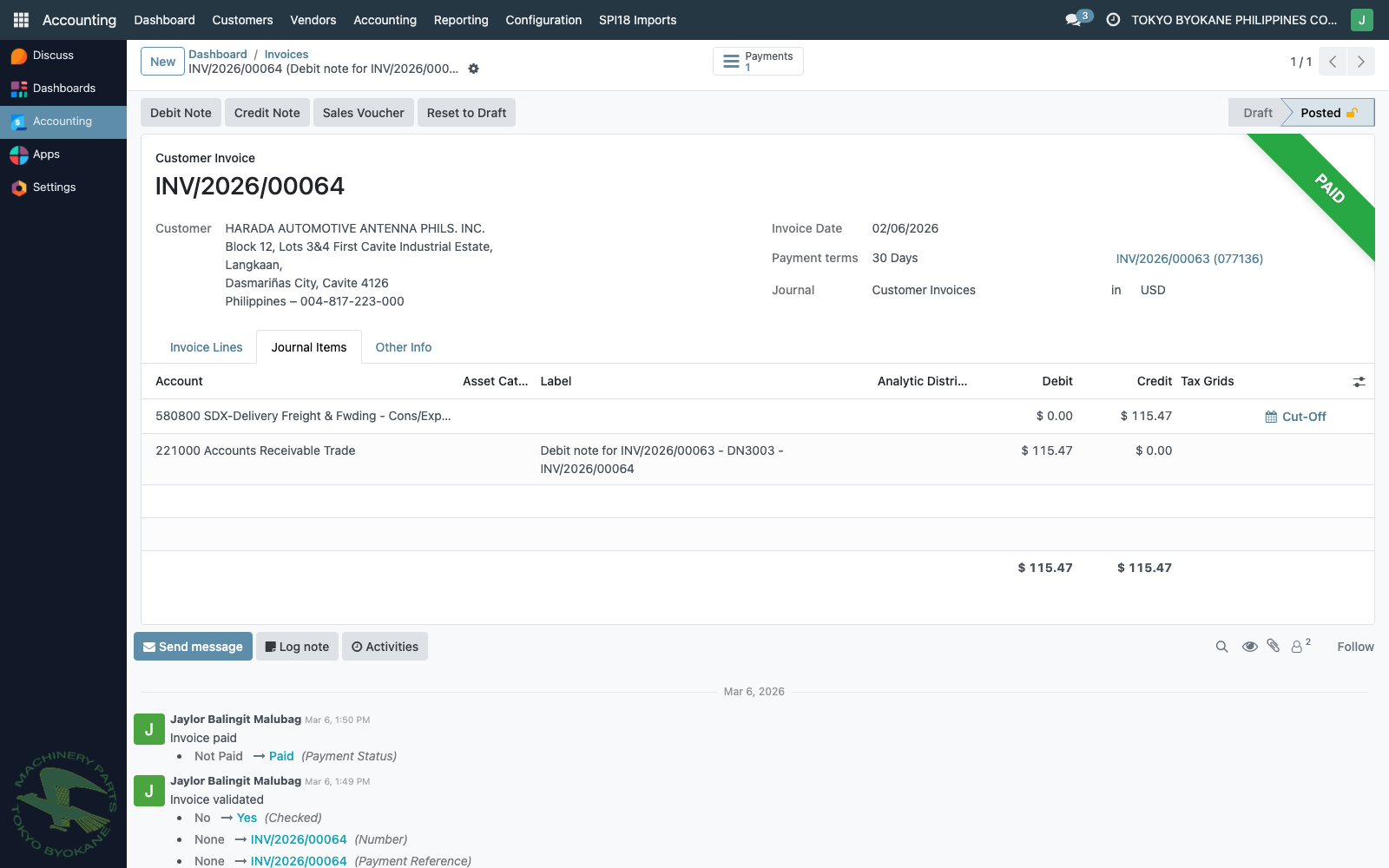Click invoice date 02/06/2026
The width and height of the screenshot is (1389, 868).
click(905, 228)
